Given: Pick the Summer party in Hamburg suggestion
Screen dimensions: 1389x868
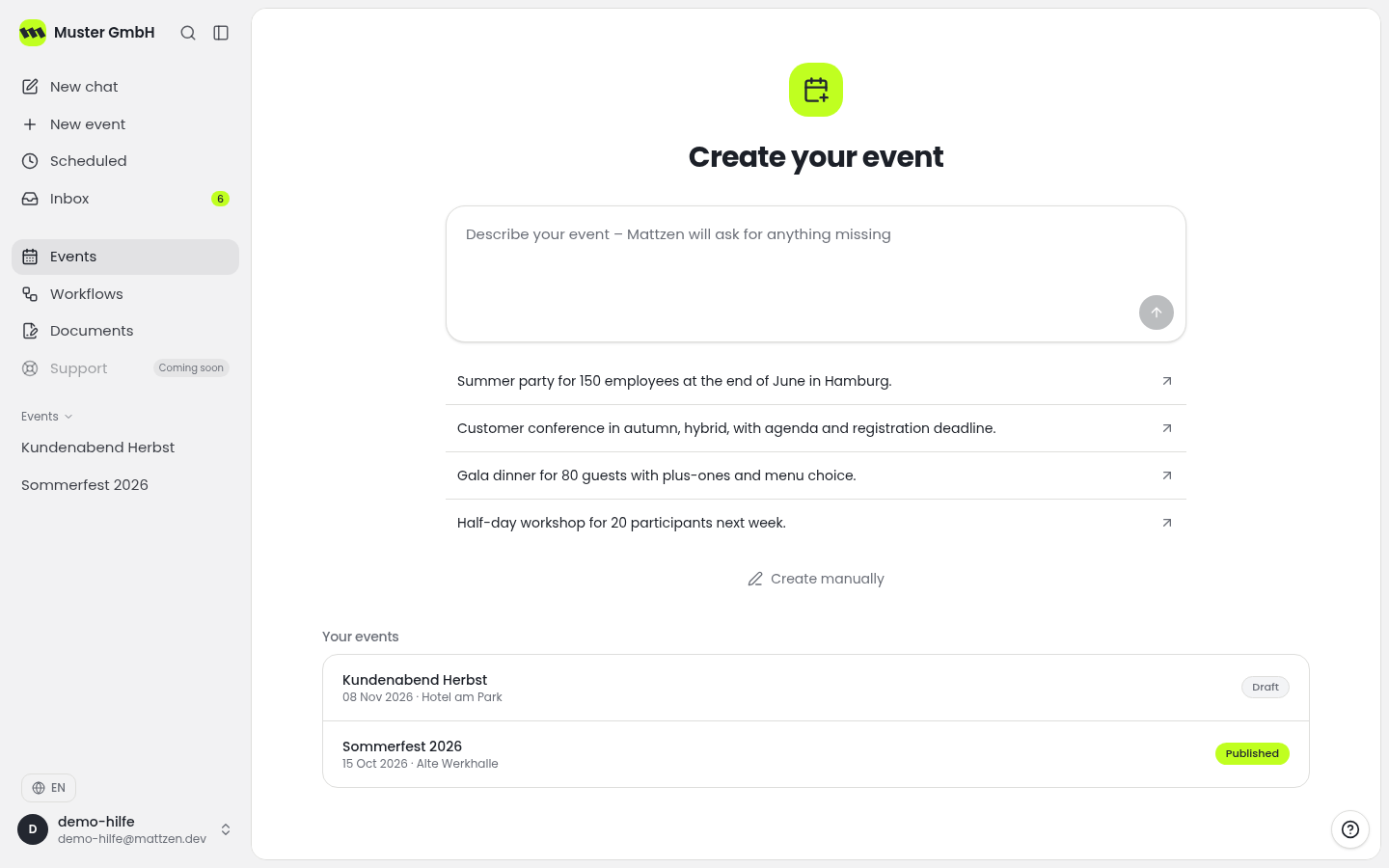Looking at the screenshot, I should coord(816,381).
